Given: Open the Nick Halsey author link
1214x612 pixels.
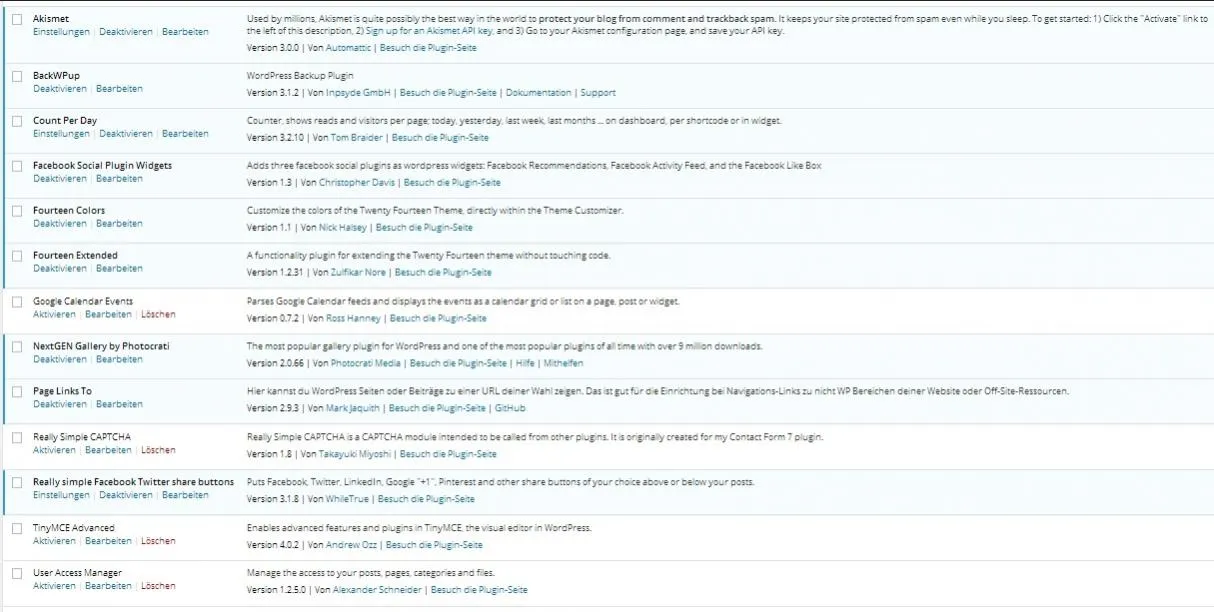Looking at the screenshot, I should tap(343, 228).
